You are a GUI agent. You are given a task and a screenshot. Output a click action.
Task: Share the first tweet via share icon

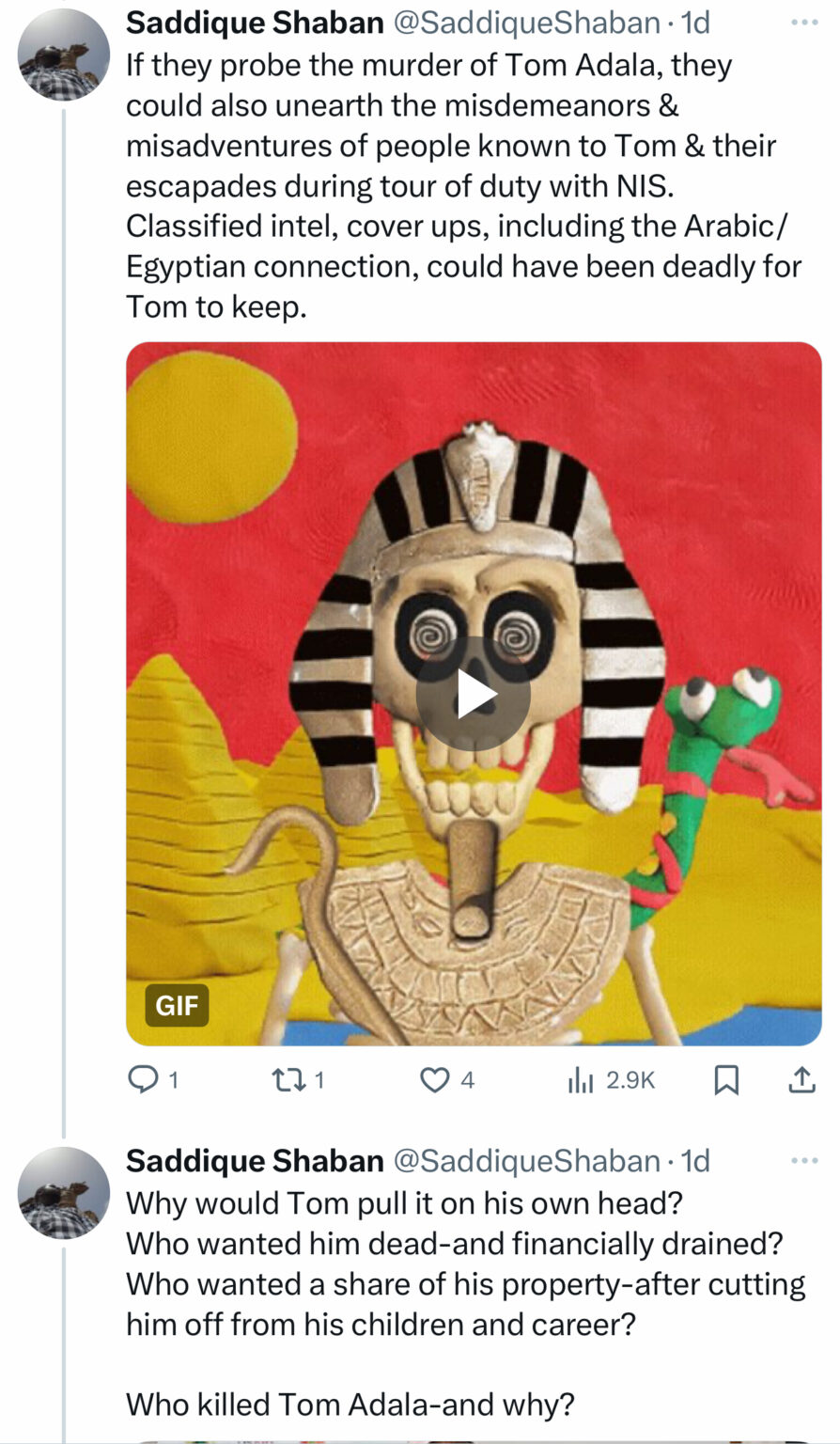801,1080
